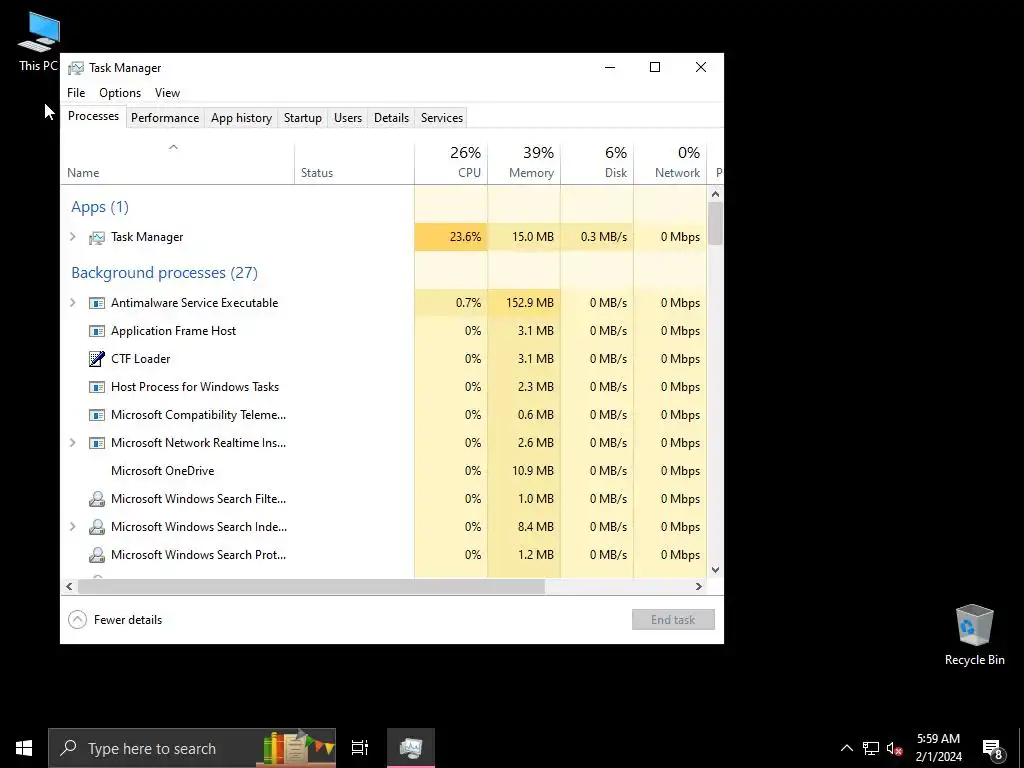
Task: Open the View menu
Action: [x=167, y=93]
